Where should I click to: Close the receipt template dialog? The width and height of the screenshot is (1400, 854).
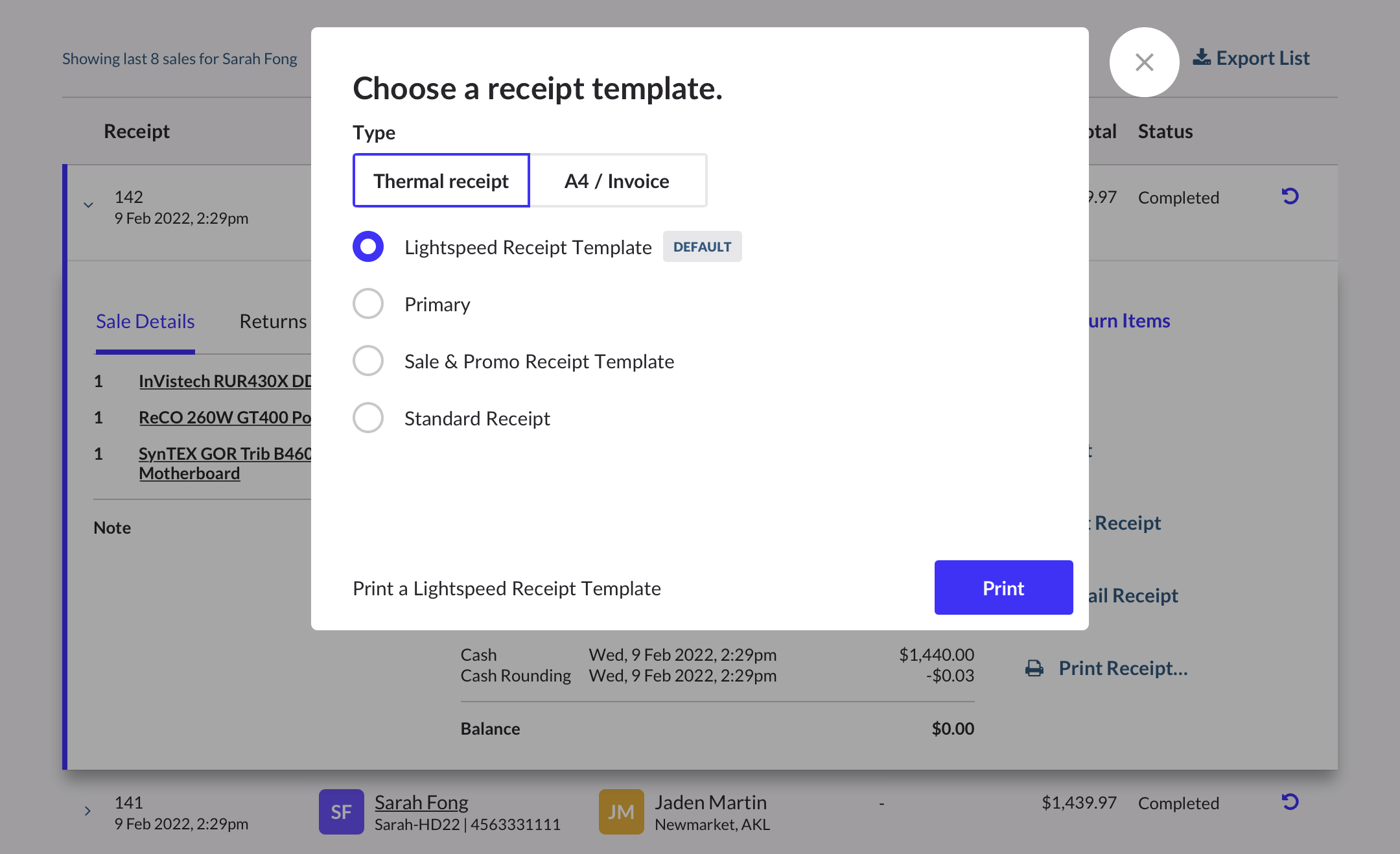coord(1144,62)
